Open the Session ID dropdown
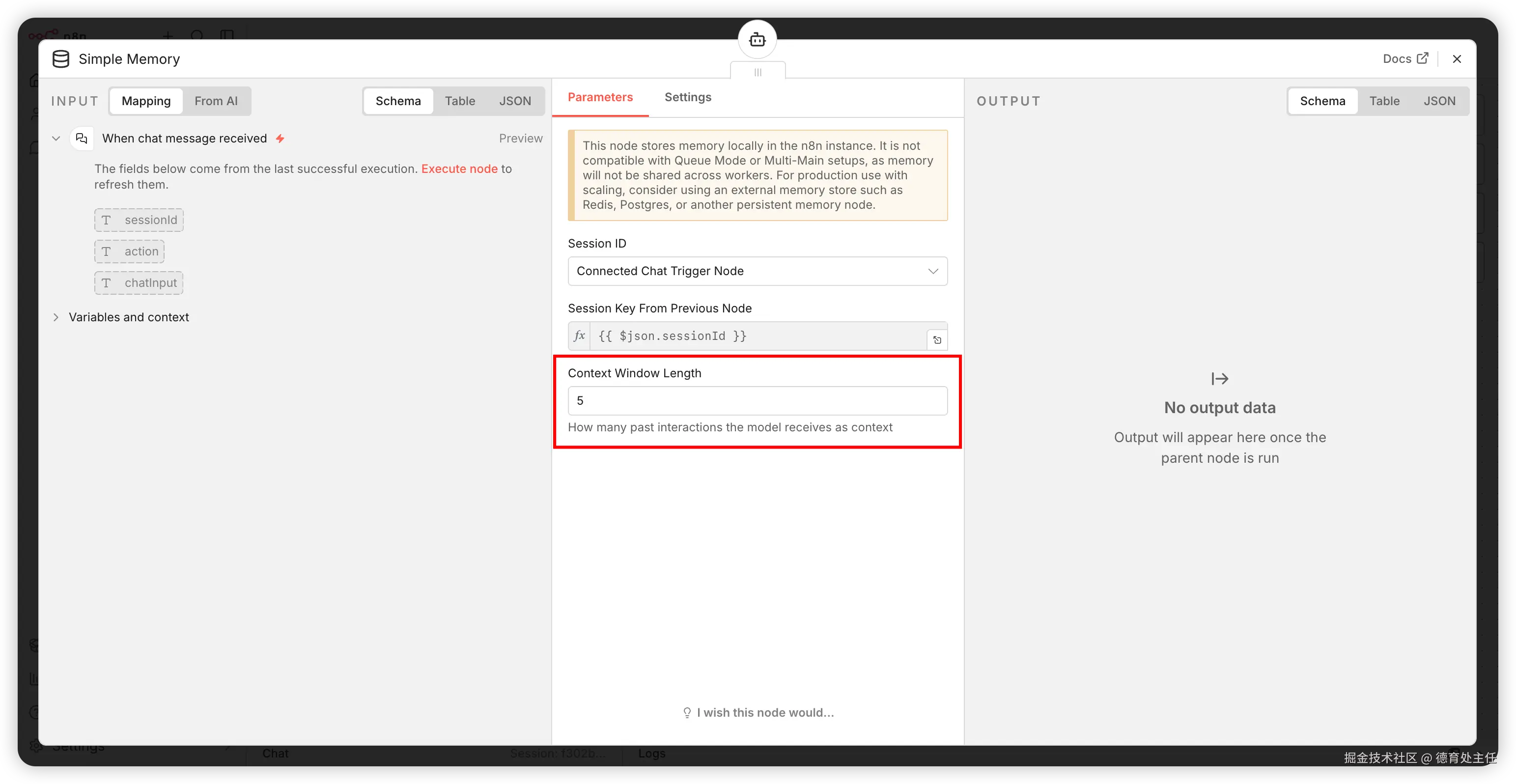Viewport: 1516px width, 784px height. point(757,271)
